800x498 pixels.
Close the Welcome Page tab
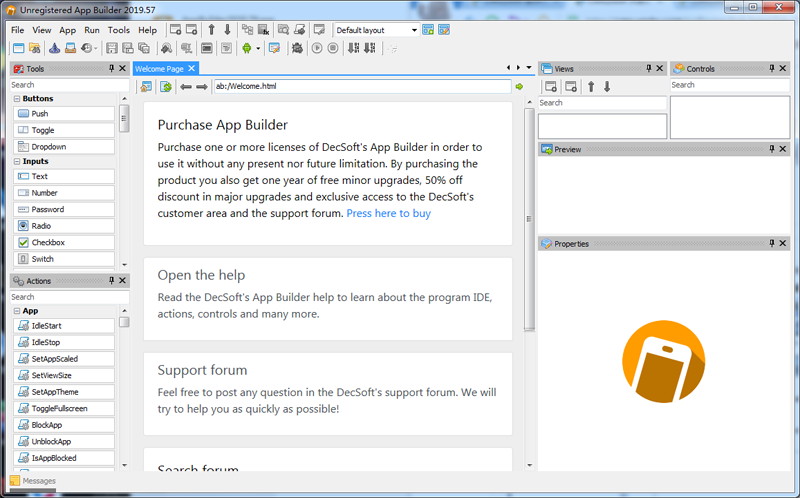tap(191, 68)
